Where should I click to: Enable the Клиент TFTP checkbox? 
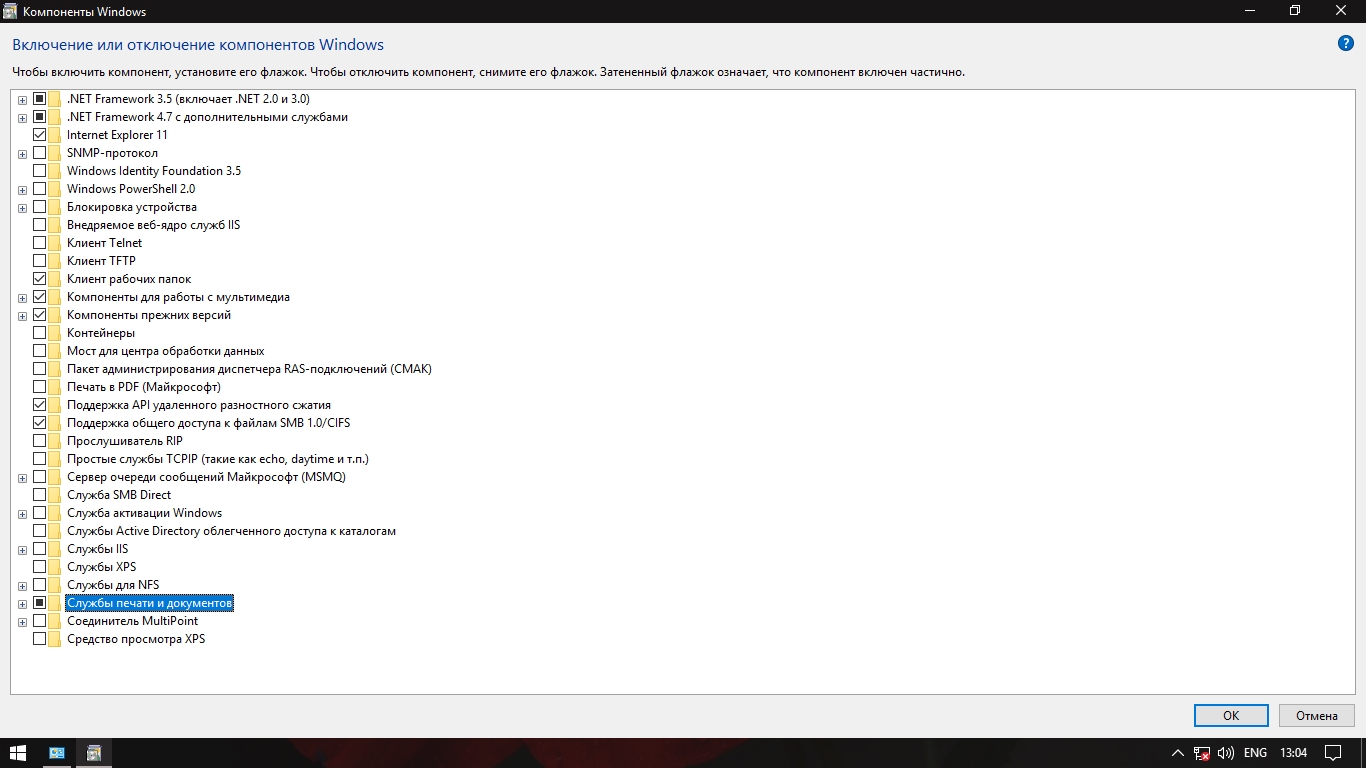point(40,261)
